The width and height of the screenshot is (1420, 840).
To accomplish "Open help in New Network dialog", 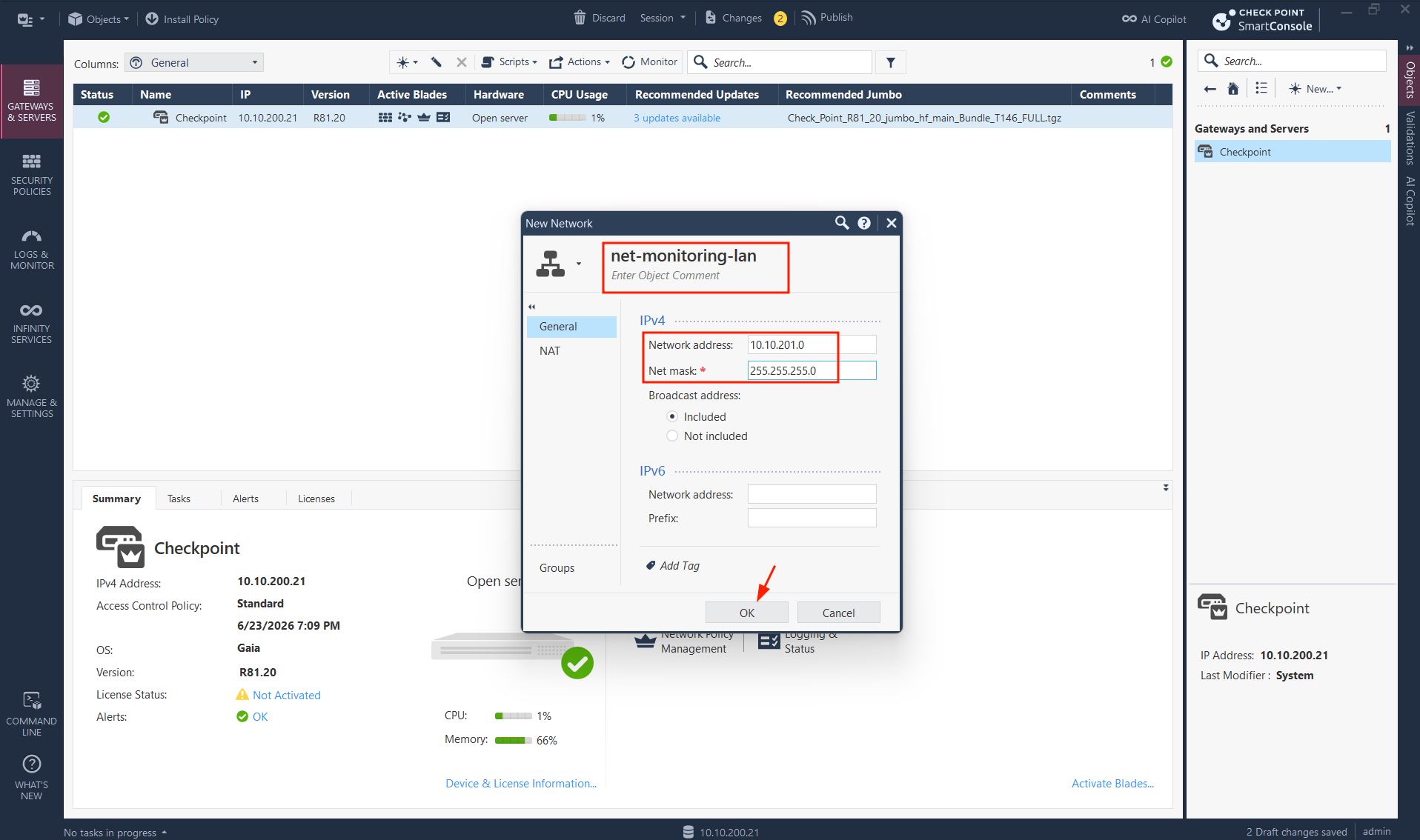I will [864, 223].
